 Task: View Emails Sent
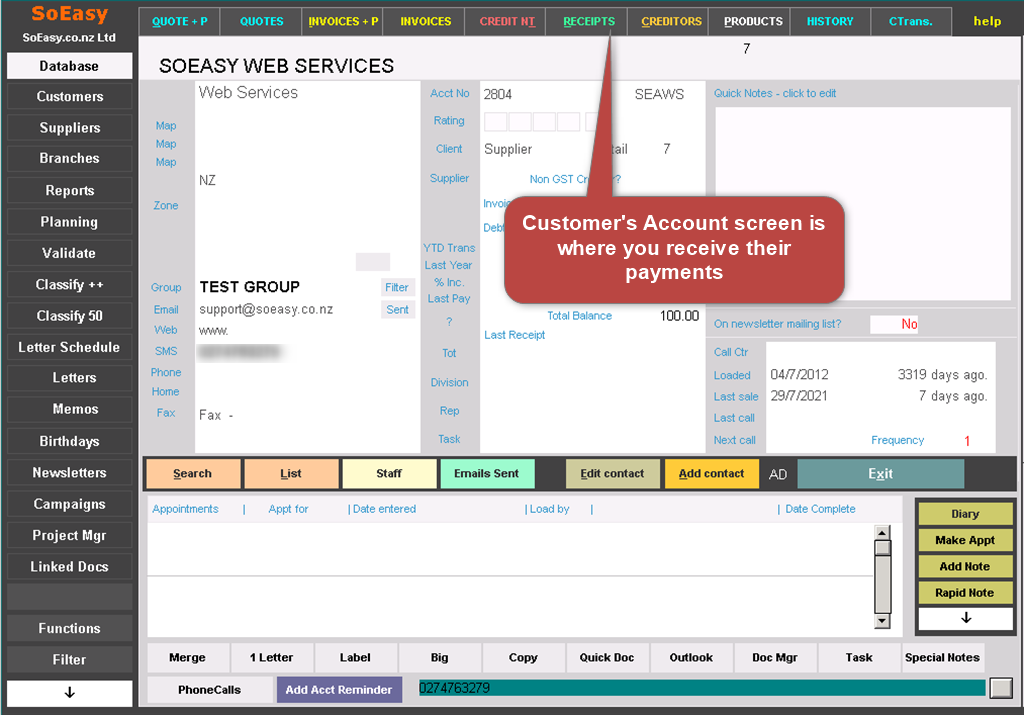coord(487,474)
